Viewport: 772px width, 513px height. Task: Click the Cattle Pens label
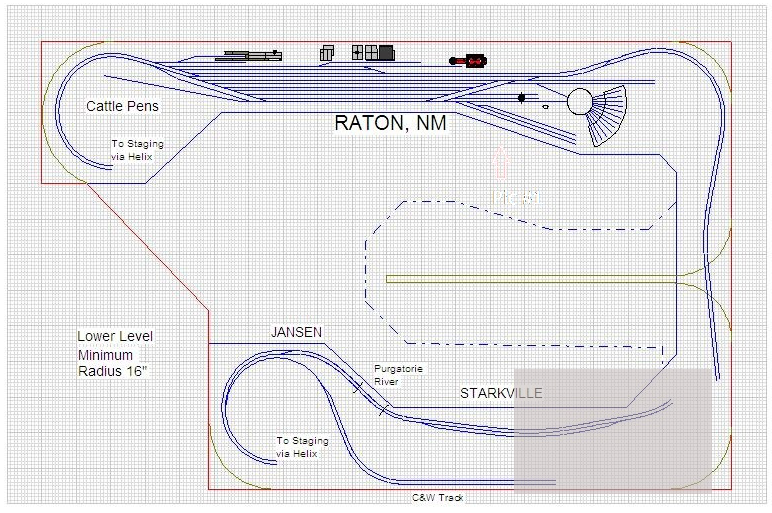click(x=122, y=106)
